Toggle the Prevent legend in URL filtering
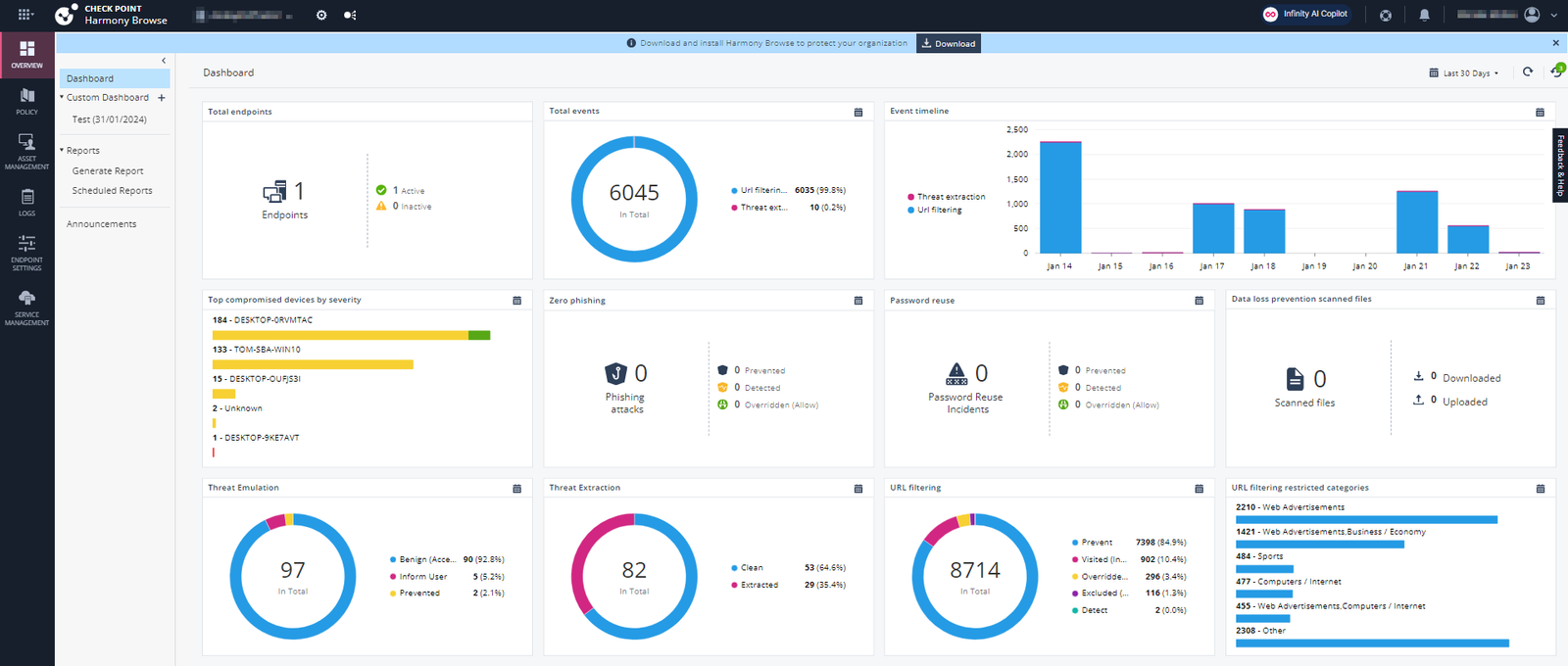Viewport: 1568px width, 666px height. coord(1096,543)
